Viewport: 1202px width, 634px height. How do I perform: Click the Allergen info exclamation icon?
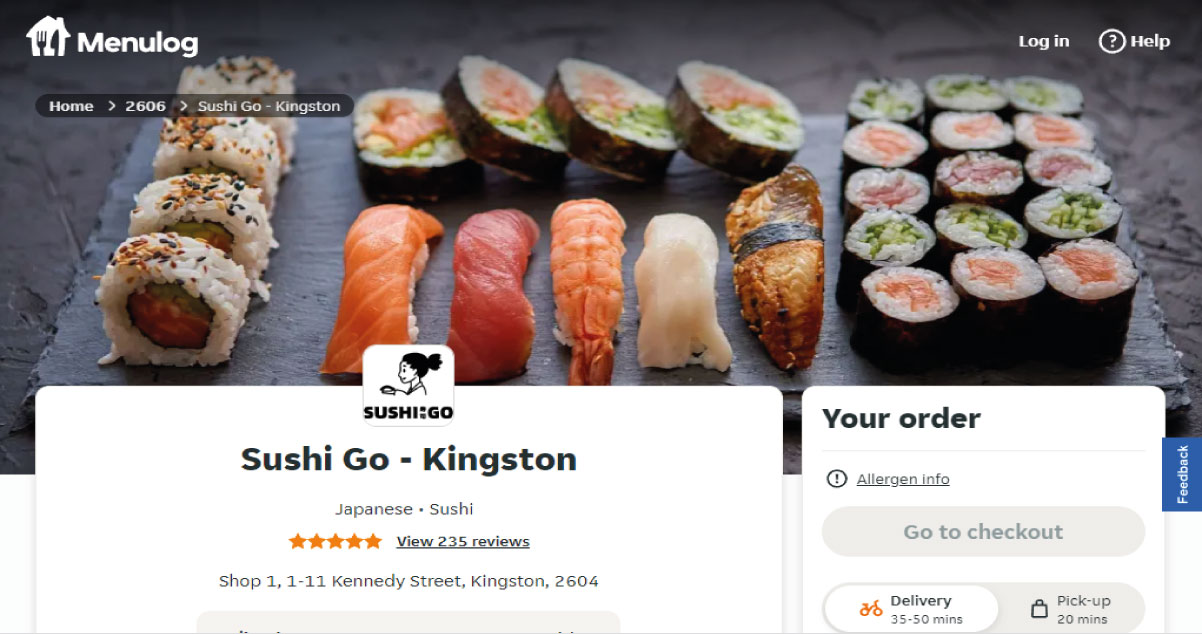837,479
